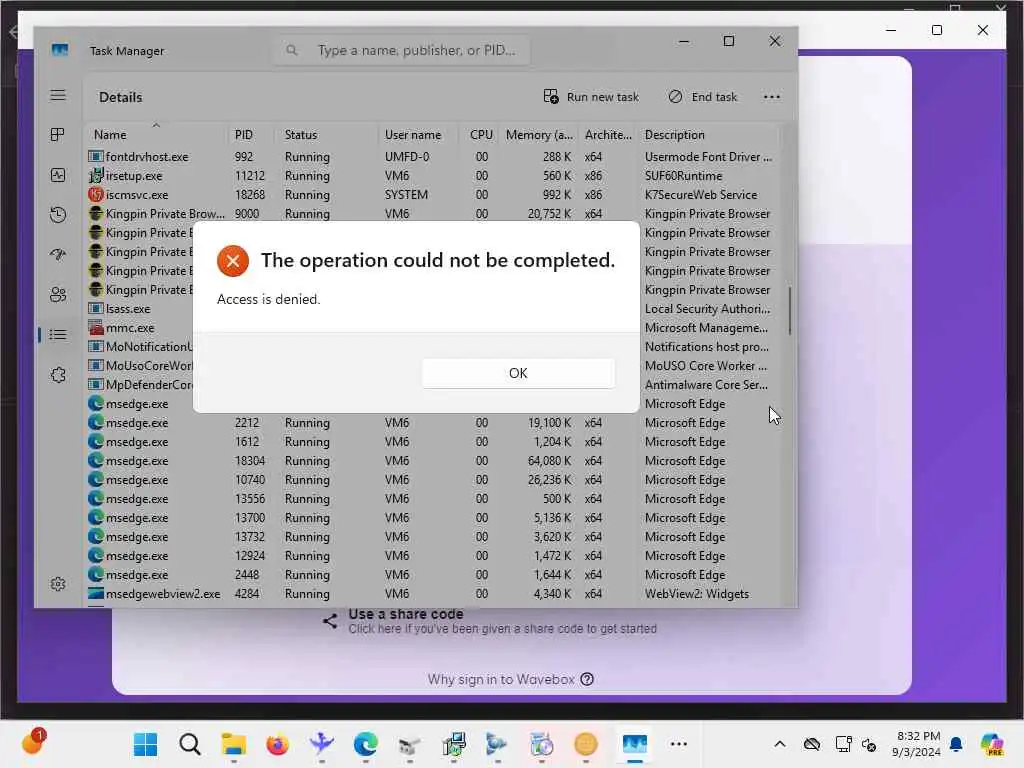
Task: Open the Processes page icon in sidebar
Action: point(58,135)
